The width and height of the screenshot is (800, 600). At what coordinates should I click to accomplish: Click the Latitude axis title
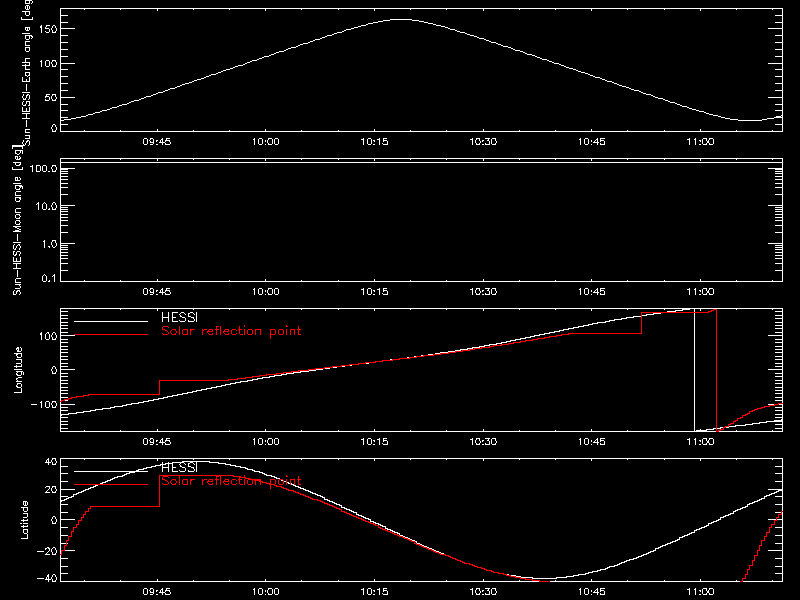coord(24,520)
